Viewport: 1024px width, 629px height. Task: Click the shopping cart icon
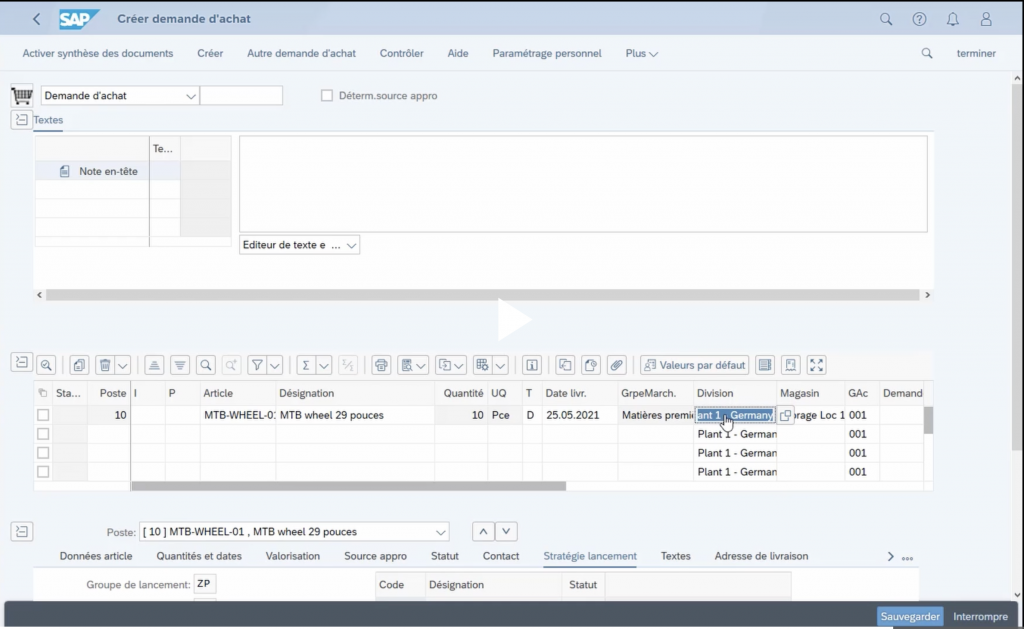coord(21,96)
